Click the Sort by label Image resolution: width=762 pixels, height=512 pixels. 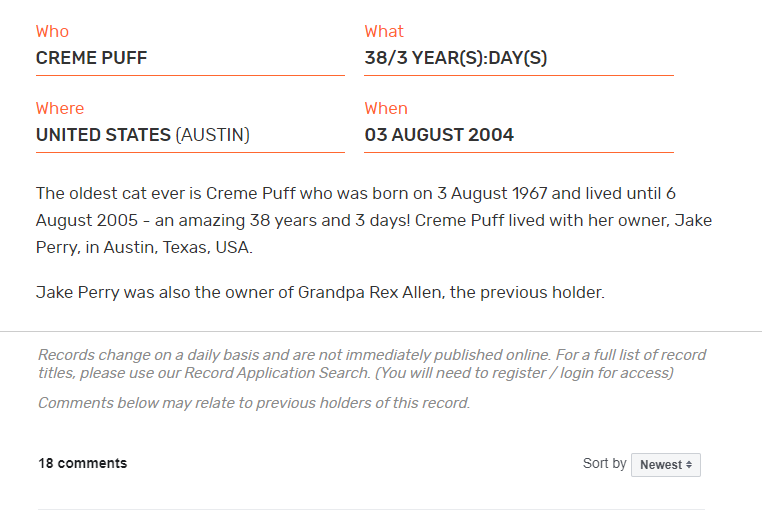coord(604,463)
